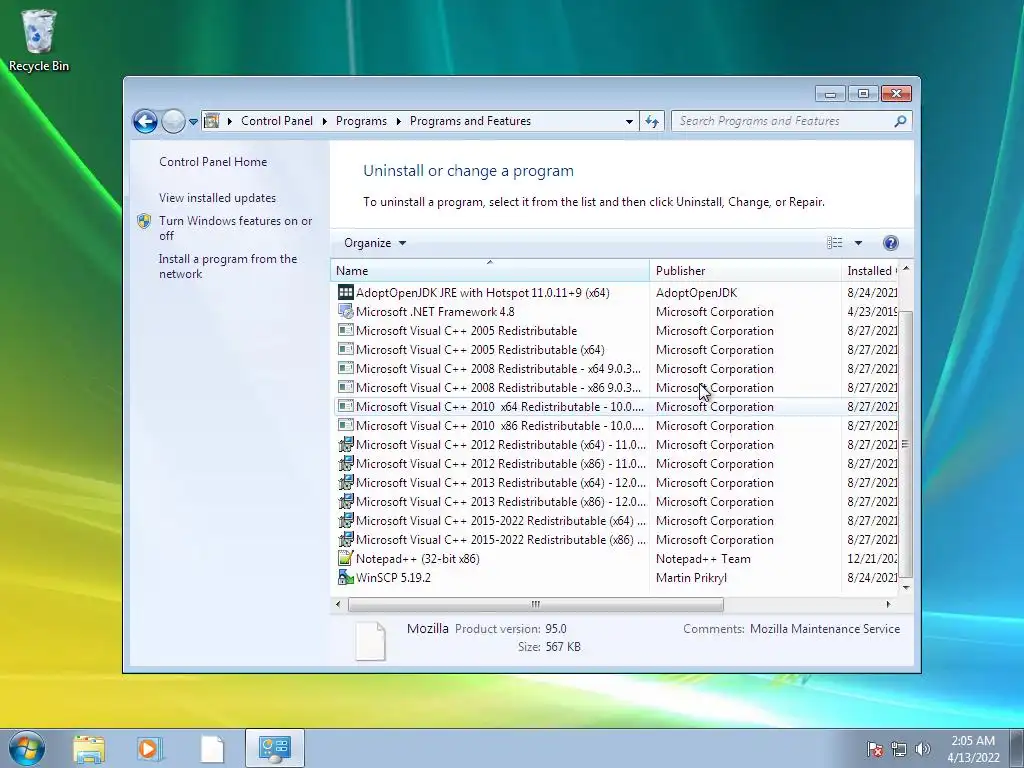Viewport: 1024px width, 768px height.
Task: Click the Notepad++ Team publisher cell
Action: (703, 558)
